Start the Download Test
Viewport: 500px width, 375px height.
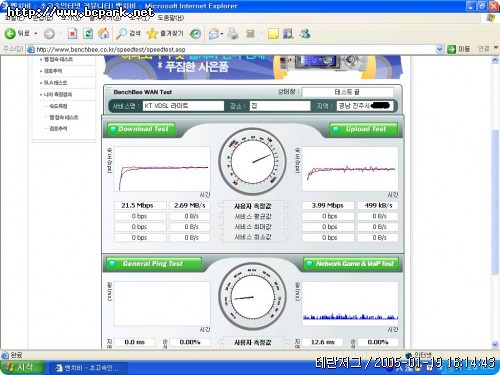coord(141,129)
